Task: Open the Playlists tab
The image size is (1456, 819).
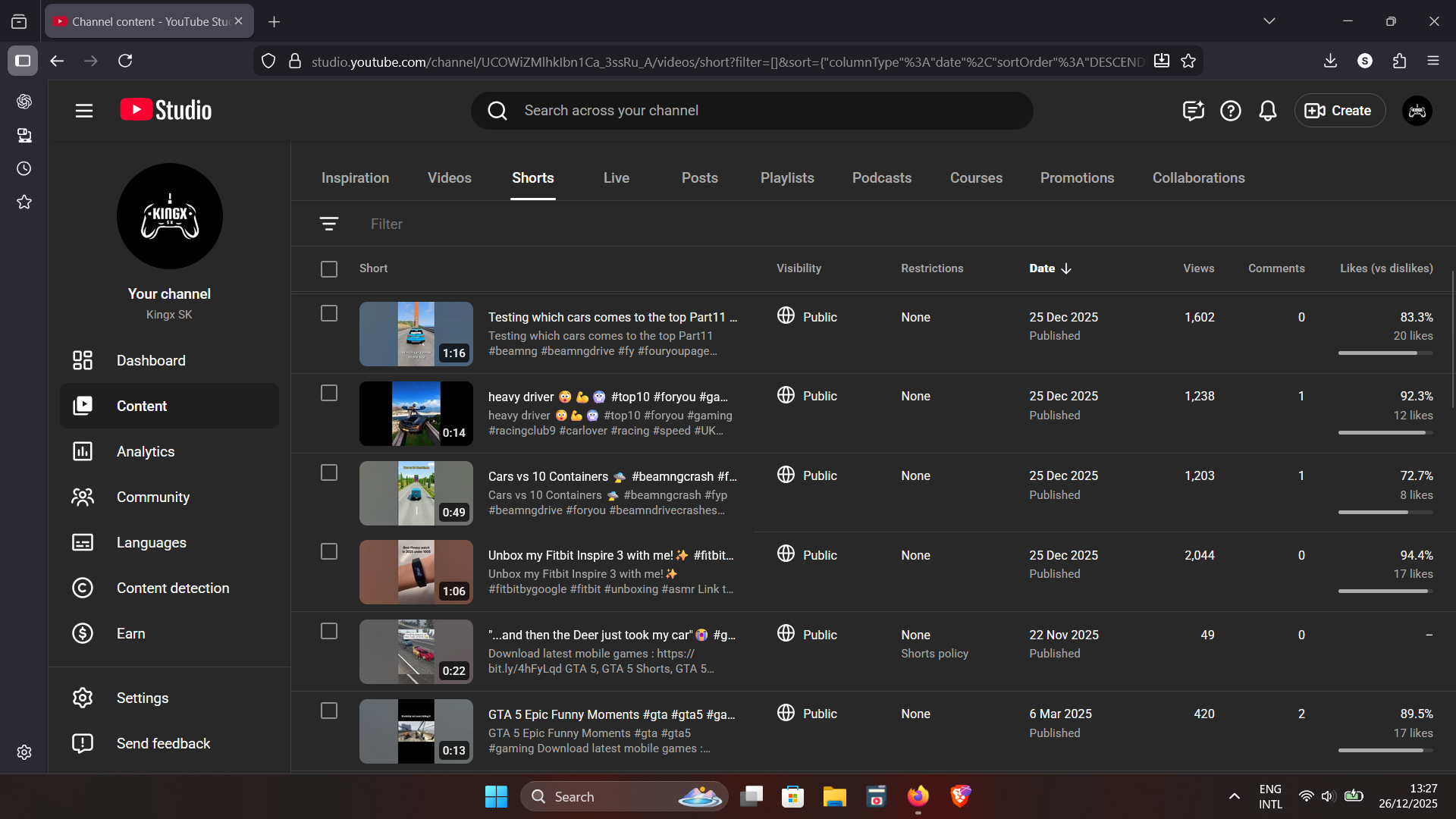Action: click(x=786, y=177)
